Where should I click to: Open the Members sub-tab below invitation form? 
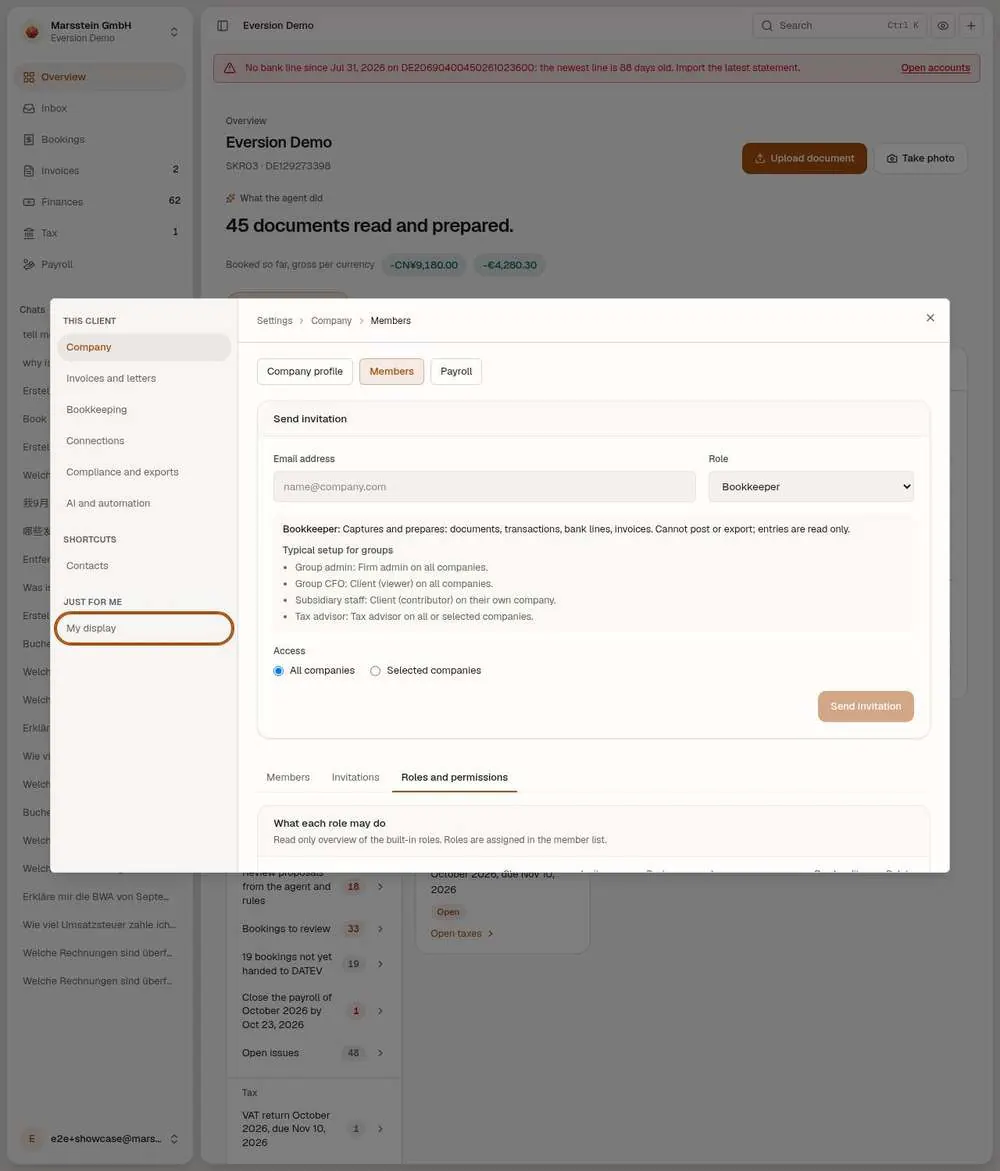(288, 777)
